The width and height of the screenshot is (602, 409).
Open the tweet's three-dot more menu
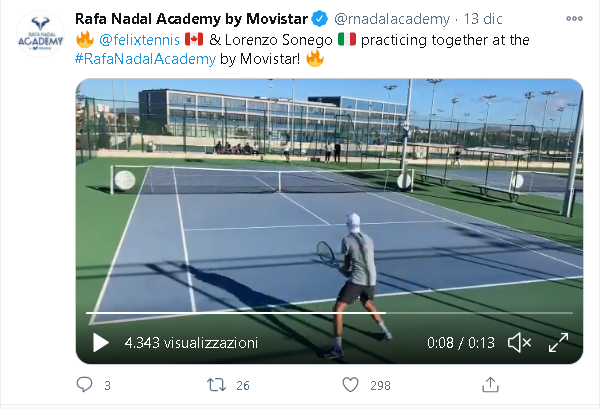574,18
